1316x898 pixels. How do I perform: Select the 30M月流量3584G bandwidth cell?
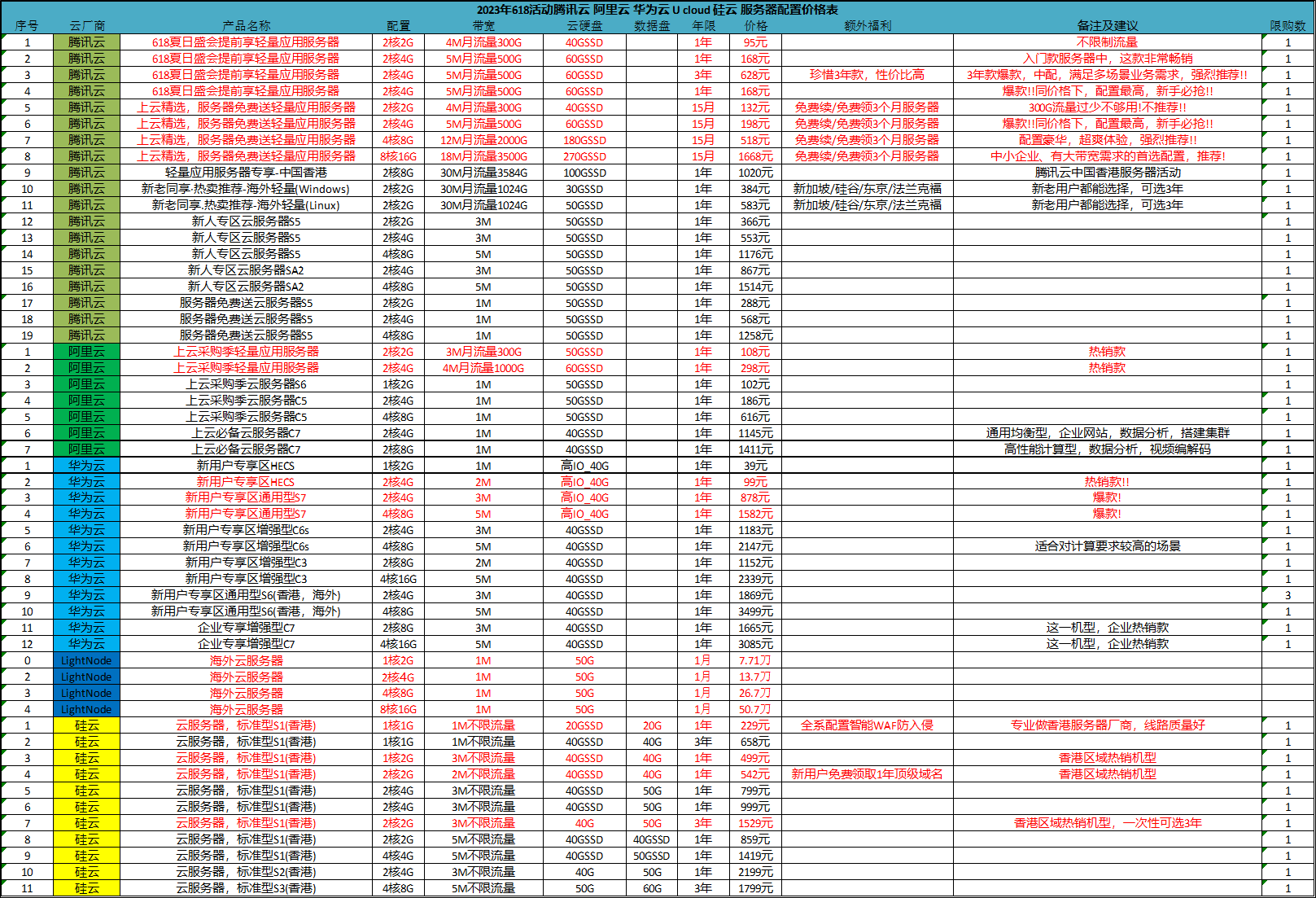pos(483,173)
